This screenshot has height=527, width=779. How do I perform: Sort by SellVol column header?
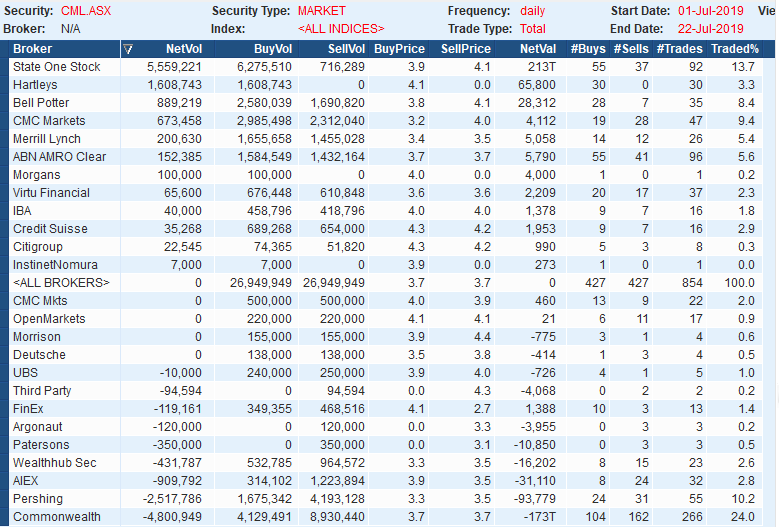[x=346, y=49]
